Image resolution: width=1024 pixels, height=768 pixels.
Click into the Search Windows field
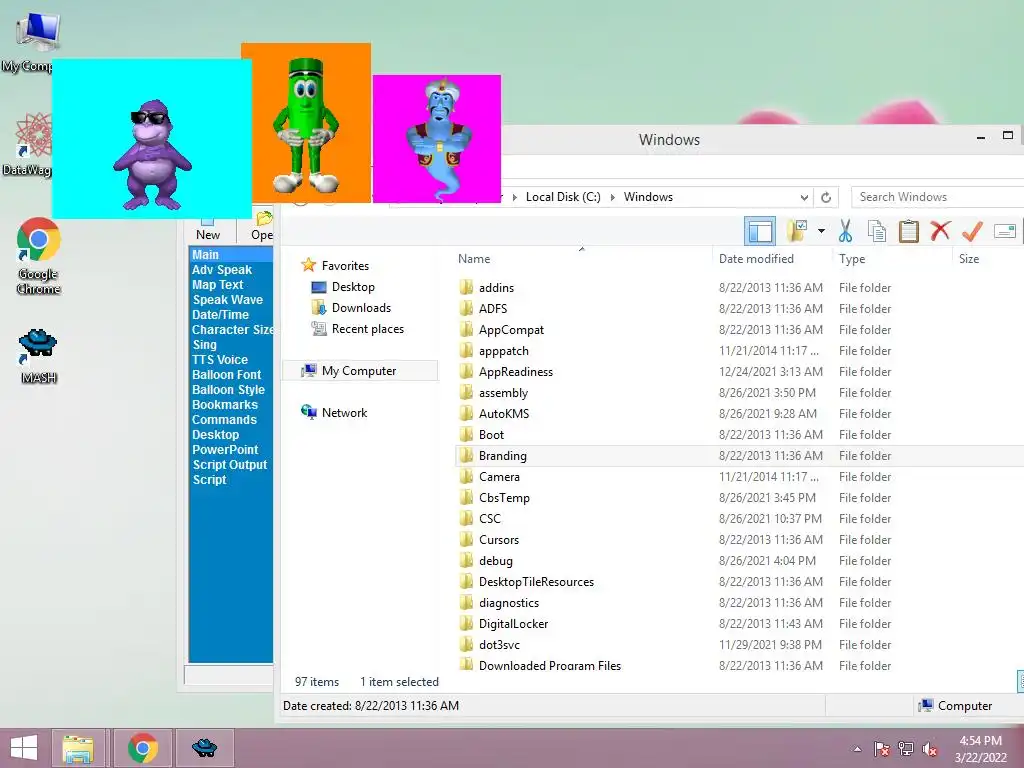click(938, 197)
